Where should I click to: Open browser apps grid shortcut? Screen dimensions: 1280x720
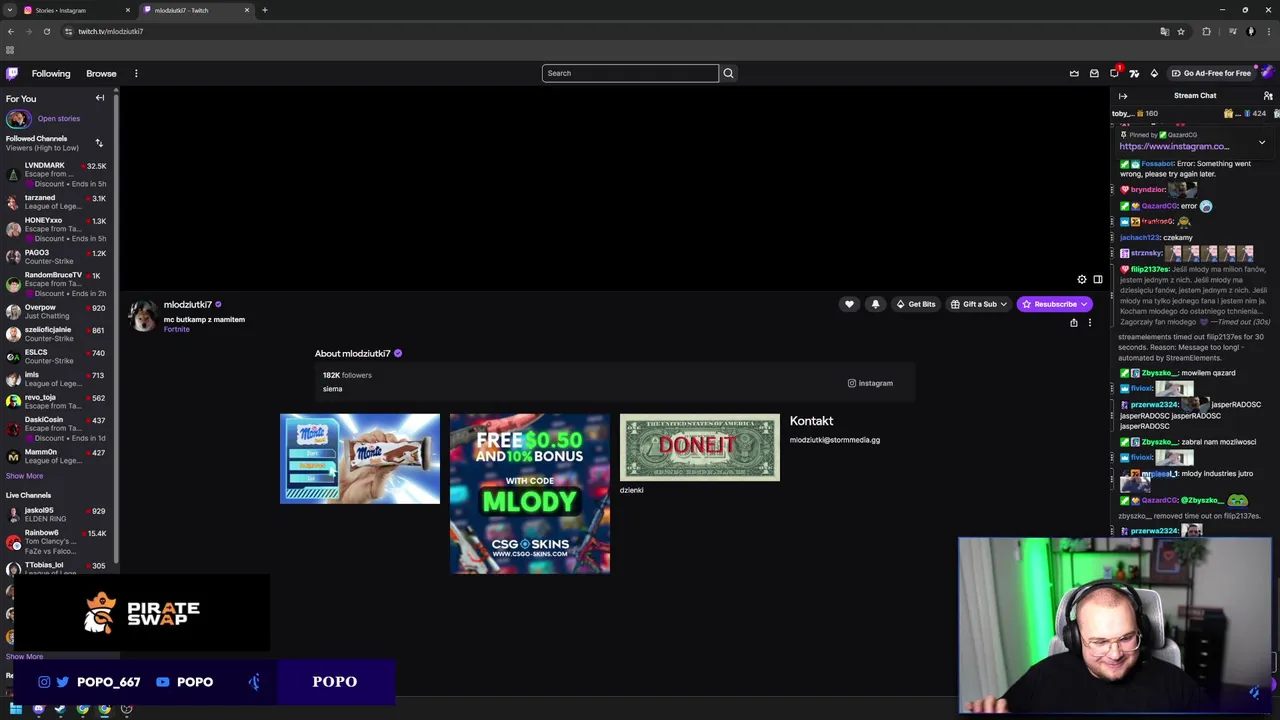pyautogui.click(x=10, y=50)
